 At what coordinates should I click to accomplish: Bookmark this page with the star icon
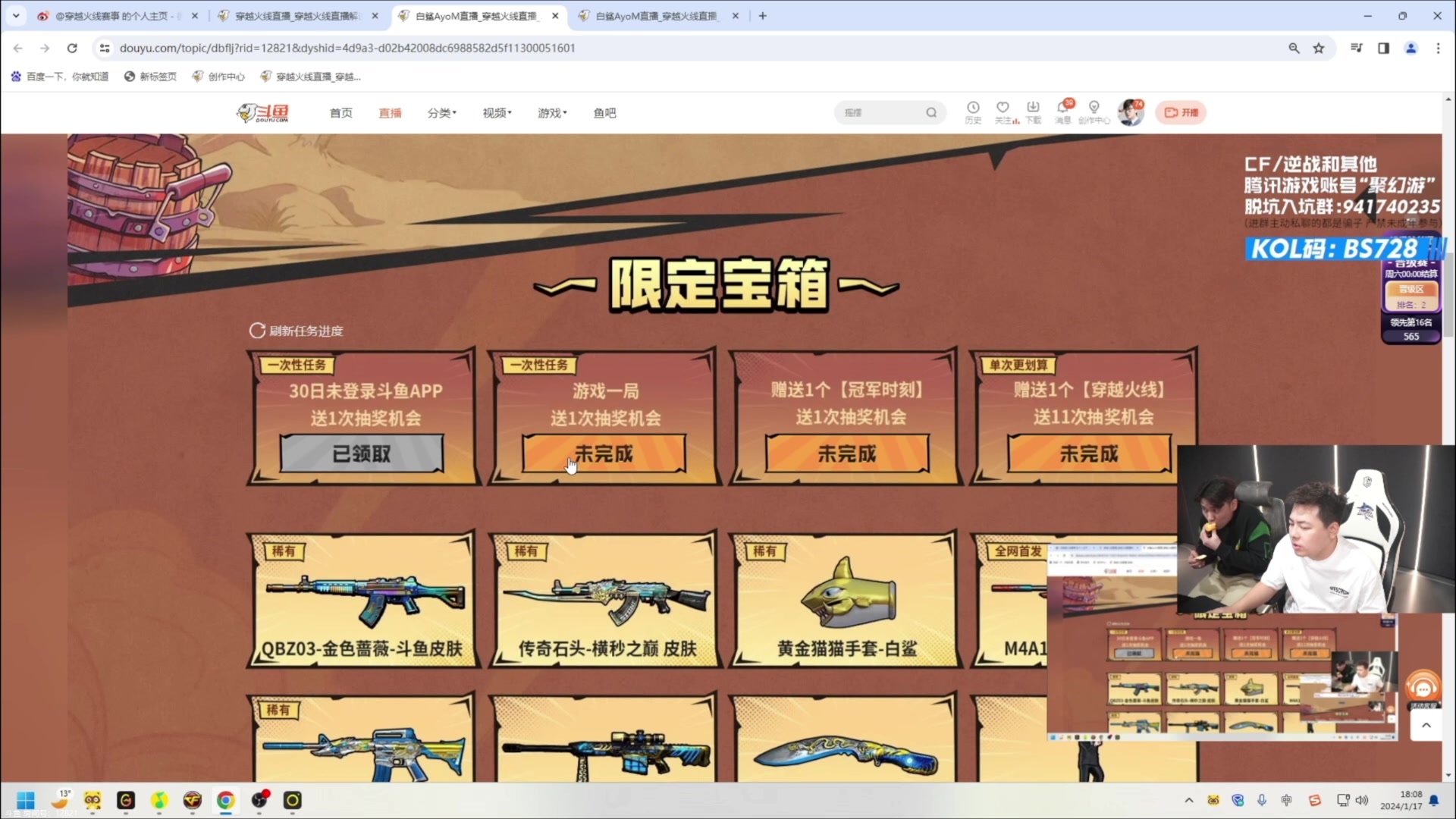click(x=1319, y=48)
